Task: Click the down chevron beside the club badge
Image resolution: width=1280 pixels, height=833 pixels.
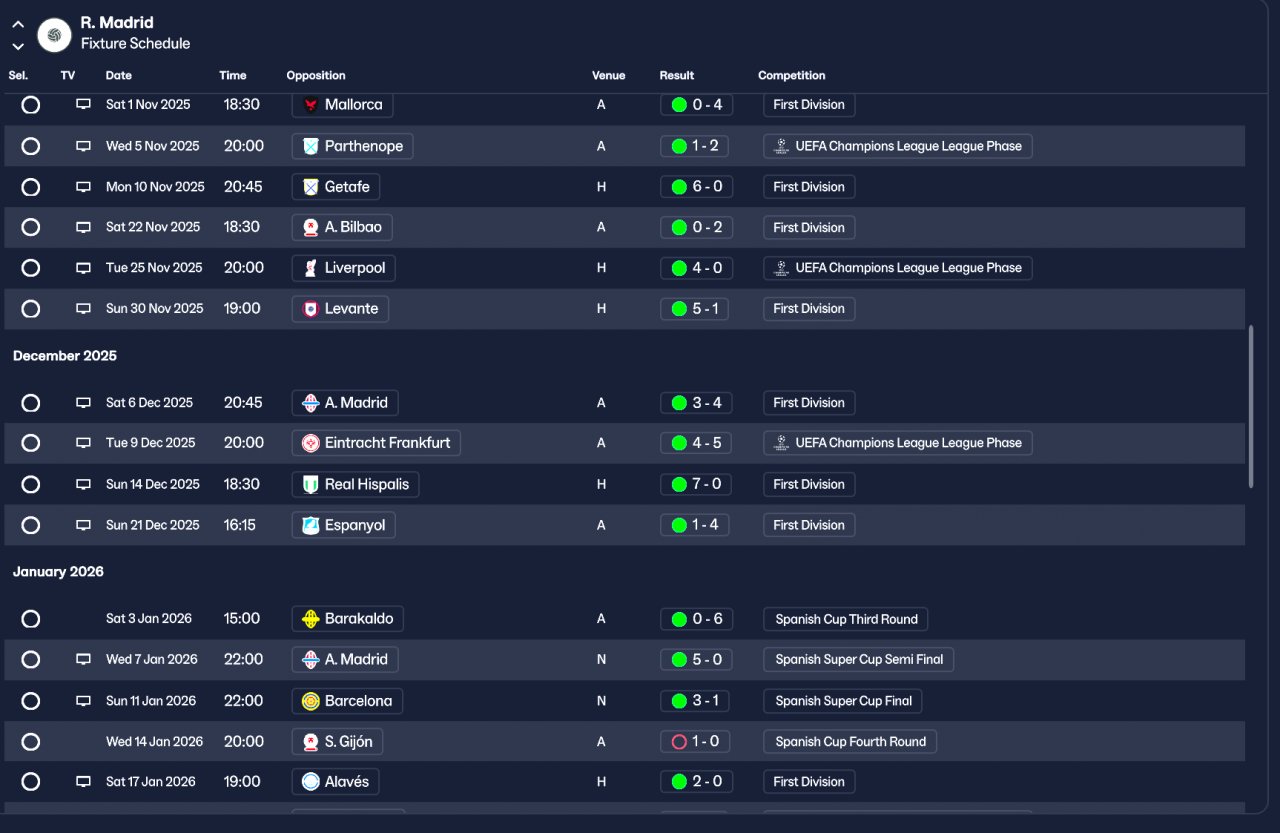Action: click(x=18, y=46)
